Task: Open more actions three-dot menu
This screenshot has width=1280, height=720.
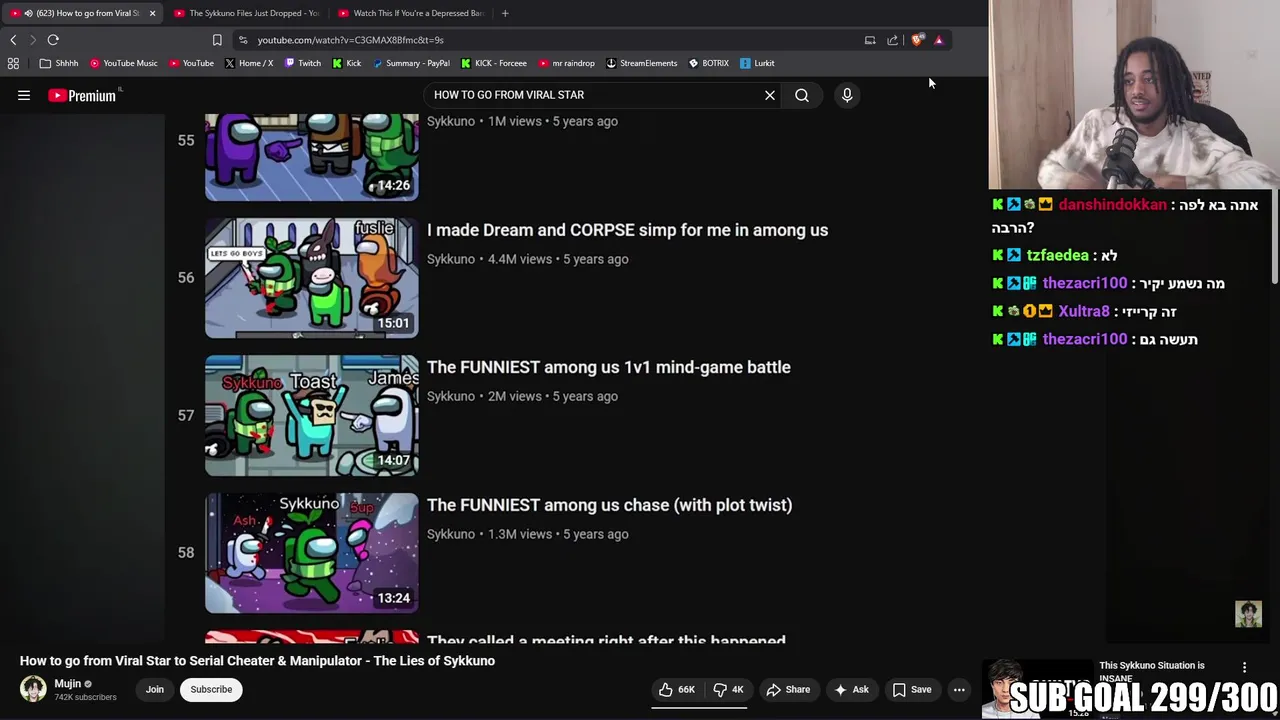Action: [959, 689]
